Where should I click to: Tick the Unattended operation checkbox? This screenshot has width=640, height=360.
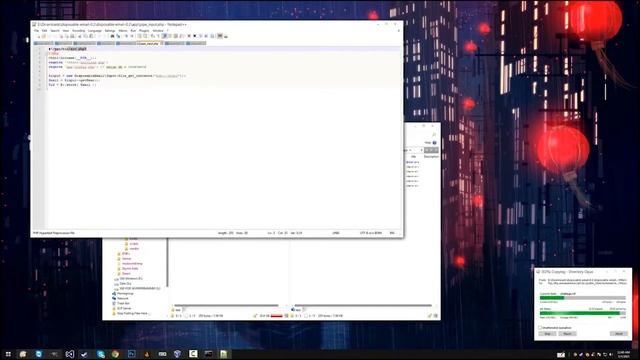coord(540,327)
